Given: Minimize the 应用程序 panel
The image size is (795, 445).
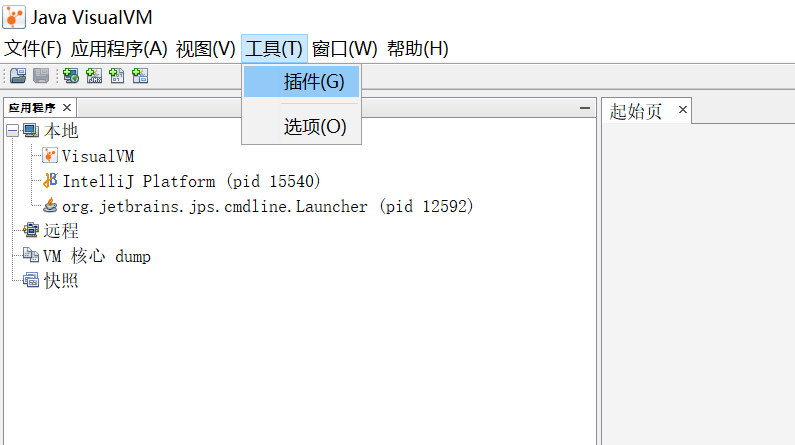Looking at the screenshot, I should 585,108.
